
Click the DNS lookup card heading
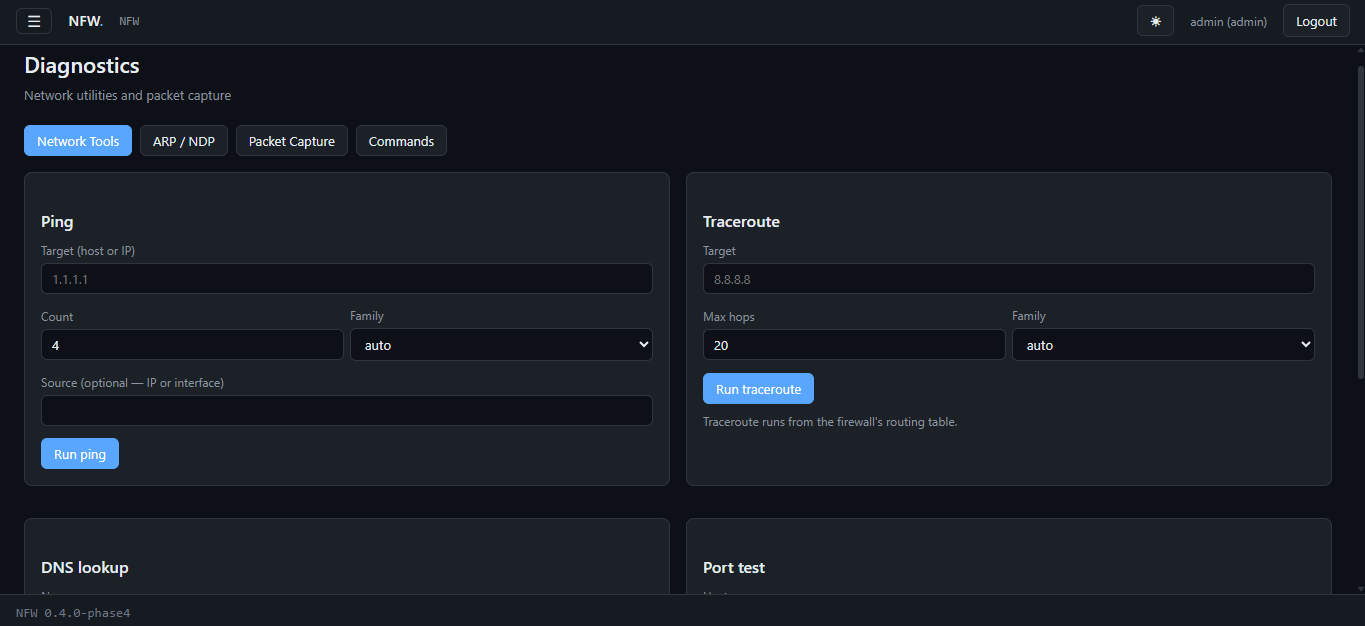tap(85, 567)
